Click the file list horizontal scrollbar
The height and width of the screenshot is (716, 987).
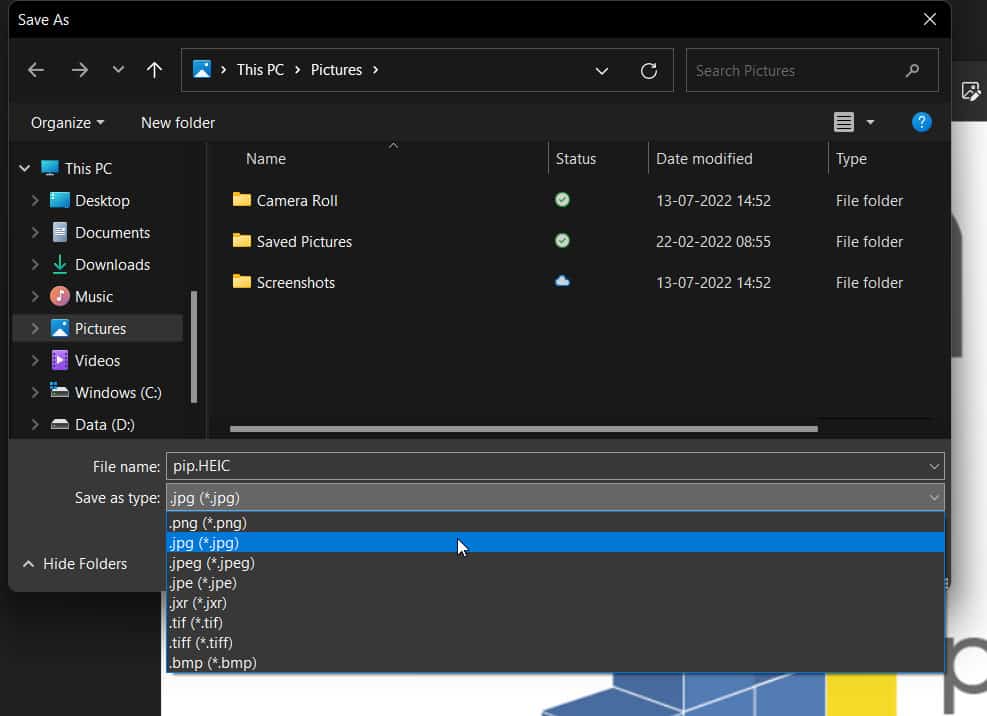coord(524,429)
